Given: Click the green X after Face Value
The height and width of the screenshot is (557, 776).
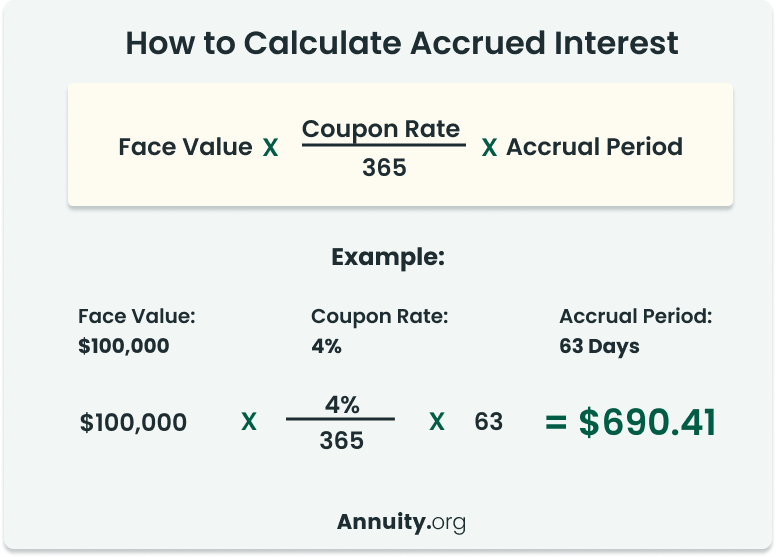Looking at the screenshot, I should (270, 148).
